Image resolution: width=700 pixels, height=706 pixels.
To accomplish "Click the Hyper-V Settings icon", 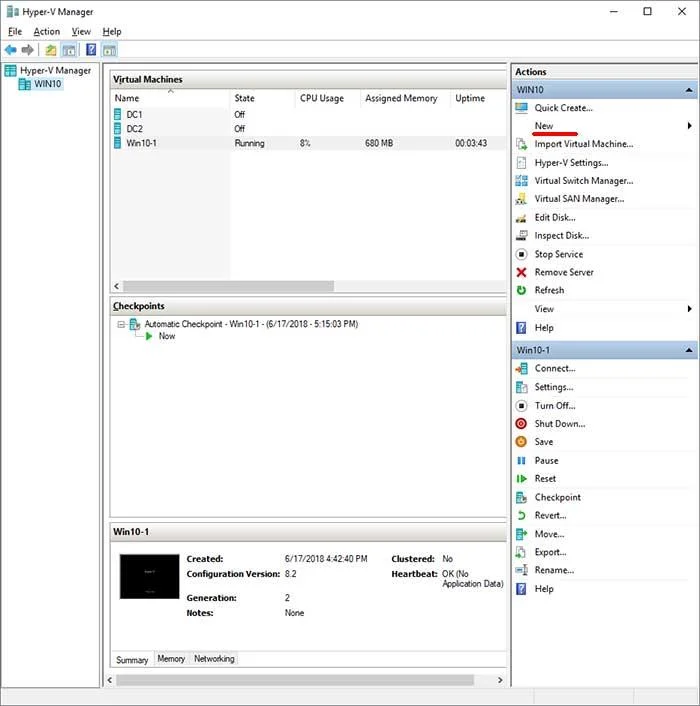I will 521,163.
